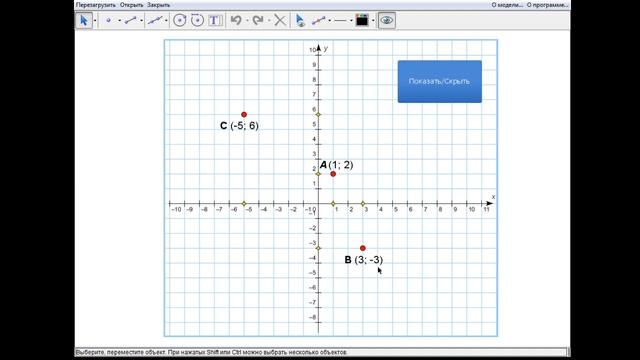Screen dimensions: 640x360
Task: Click the x axis label
Action: [x=493, y=197]
